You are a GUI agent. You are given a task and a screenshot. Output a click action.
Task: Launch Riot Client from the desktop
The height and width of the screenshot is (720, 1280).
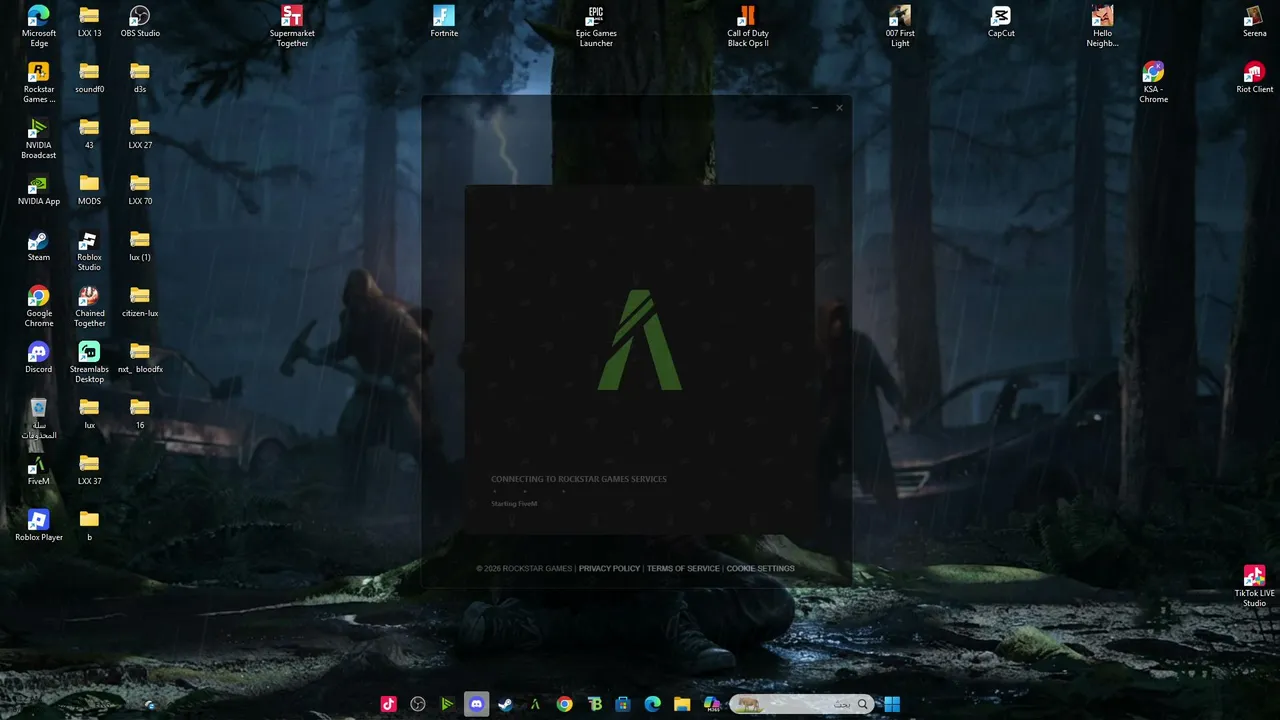1254,78
